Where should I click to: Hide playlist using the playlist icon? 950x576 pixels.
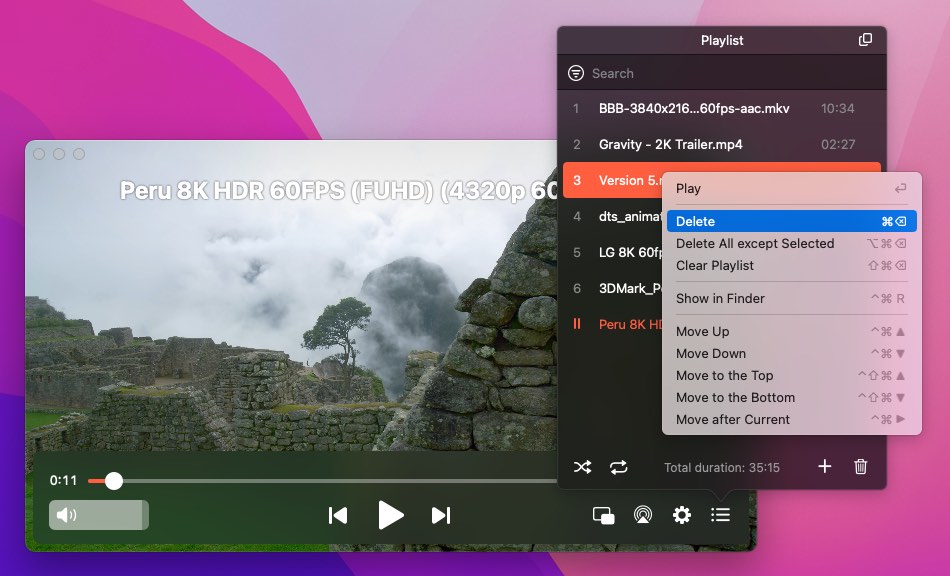coord(720,514)
